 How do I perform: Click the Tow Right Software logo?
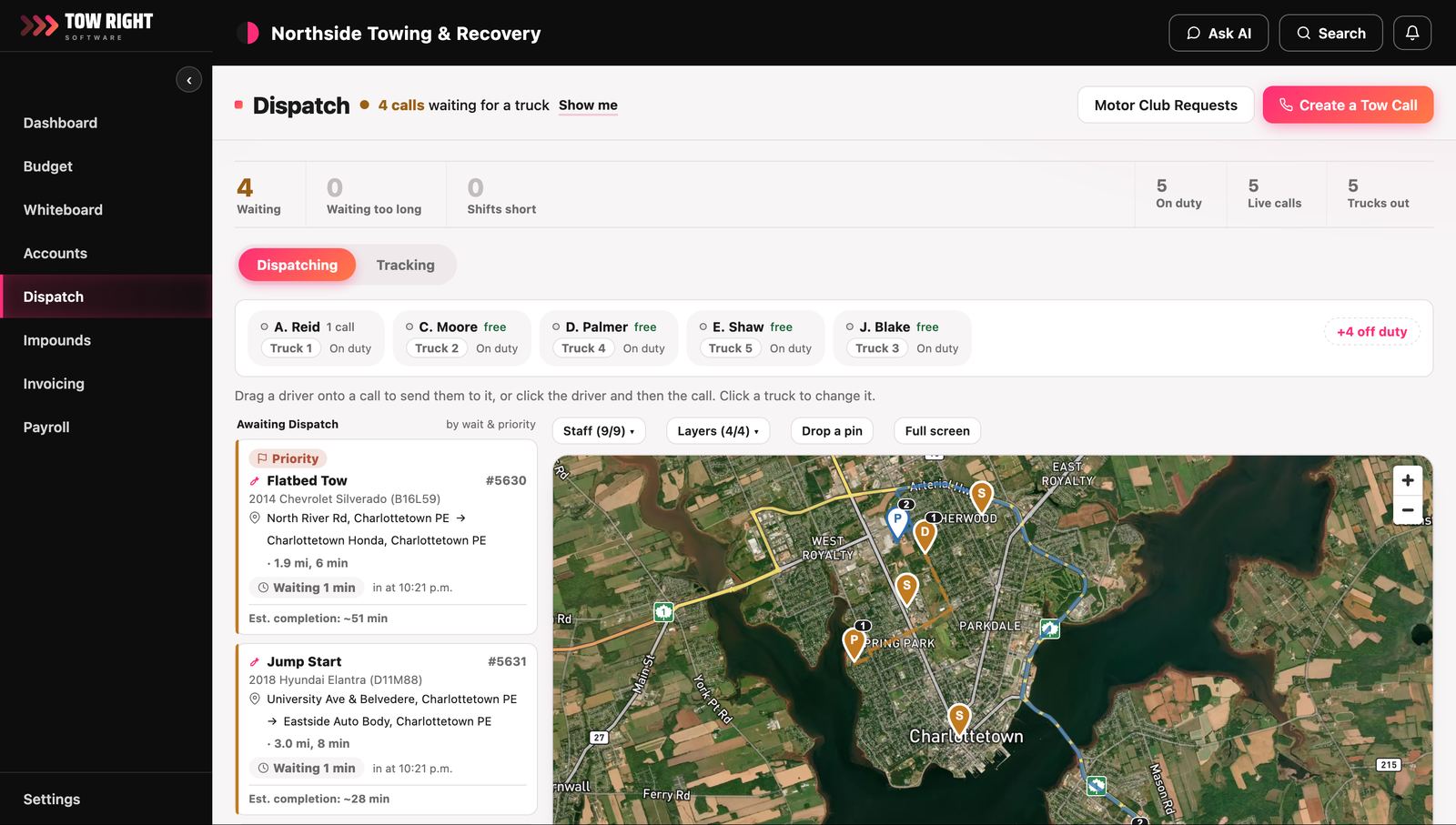point(86,25)
